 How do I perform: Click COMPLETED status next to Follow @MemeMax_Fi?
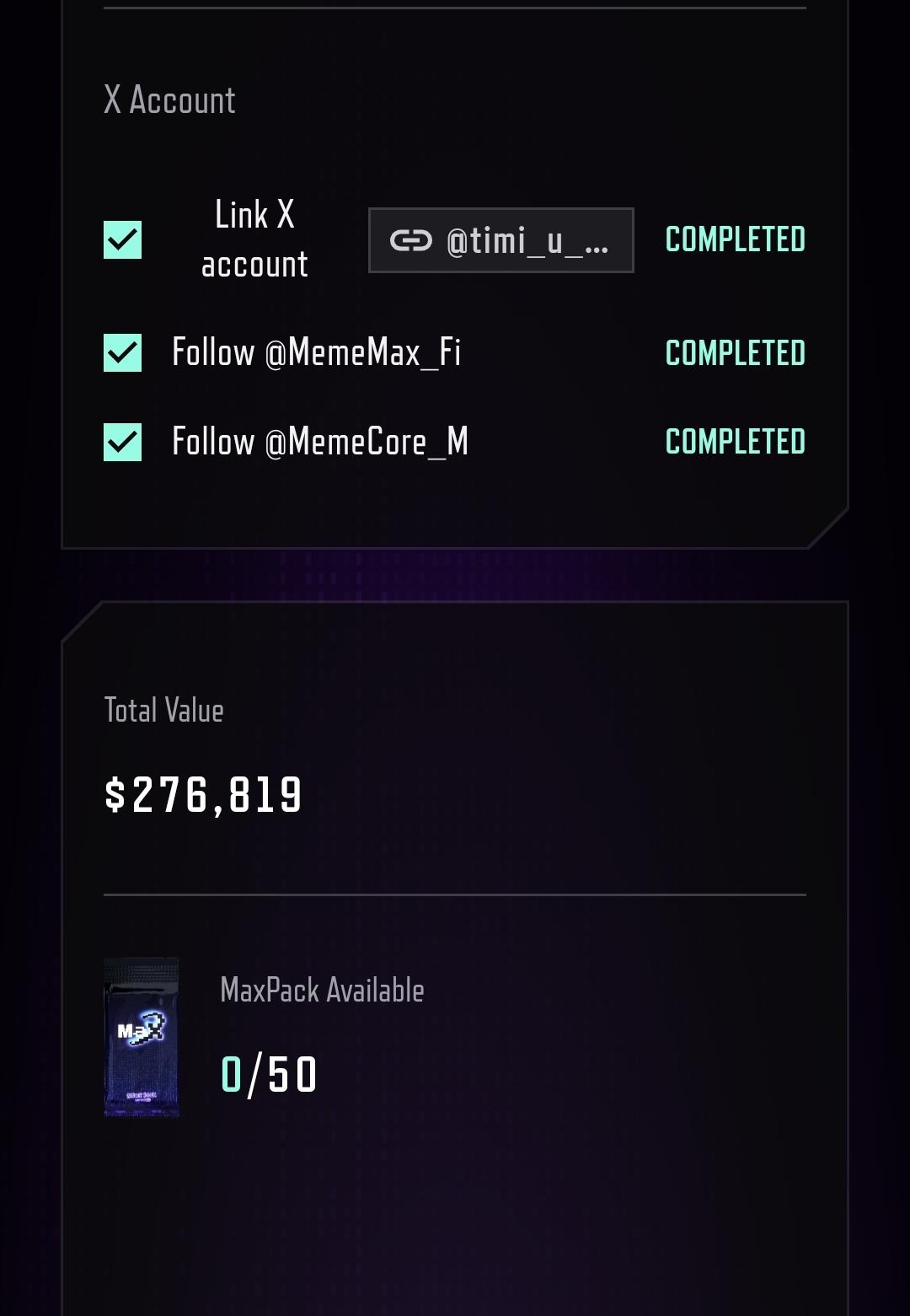[x=735, y=353]
